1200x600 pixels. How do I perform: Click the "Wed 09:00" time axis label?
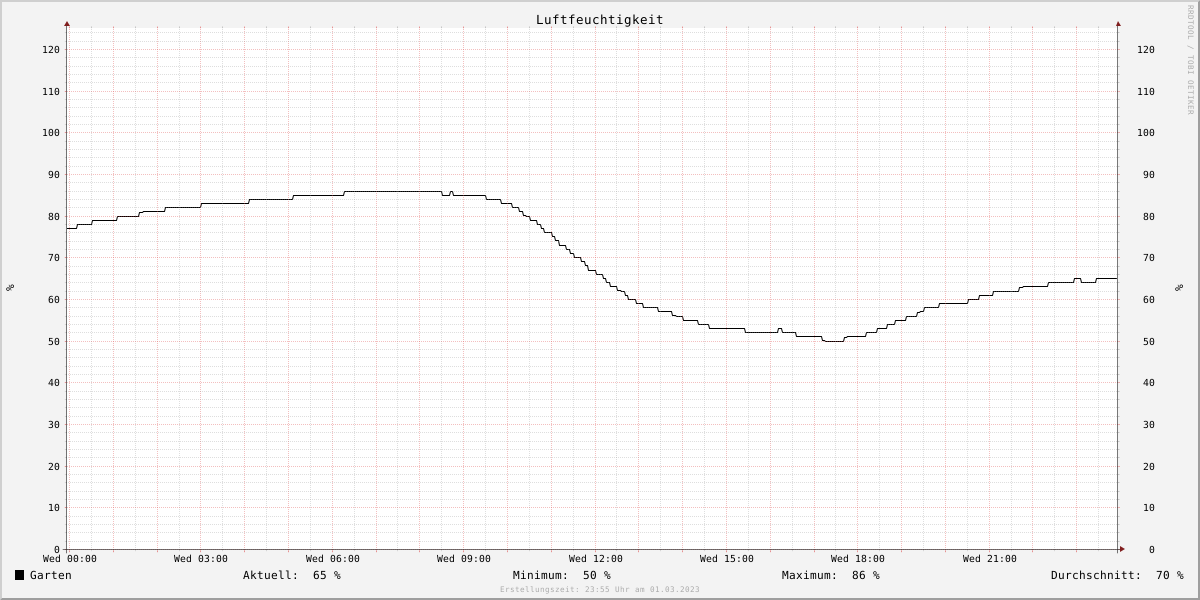(x=464, y=559)
